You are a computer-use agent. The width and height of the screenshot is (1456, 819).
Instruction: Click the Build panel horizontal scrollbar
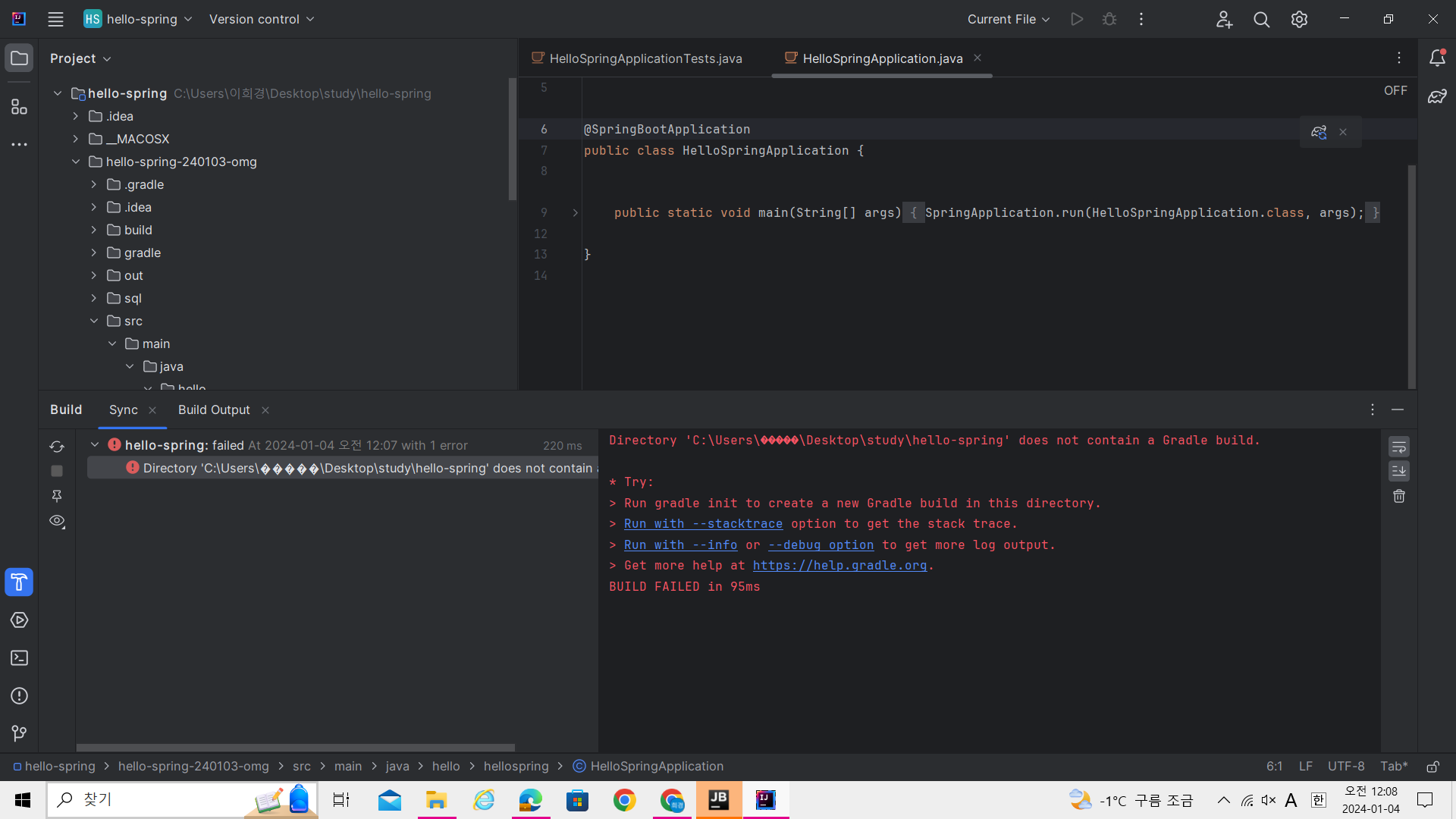pyautogui.click(x=296, y=748)
